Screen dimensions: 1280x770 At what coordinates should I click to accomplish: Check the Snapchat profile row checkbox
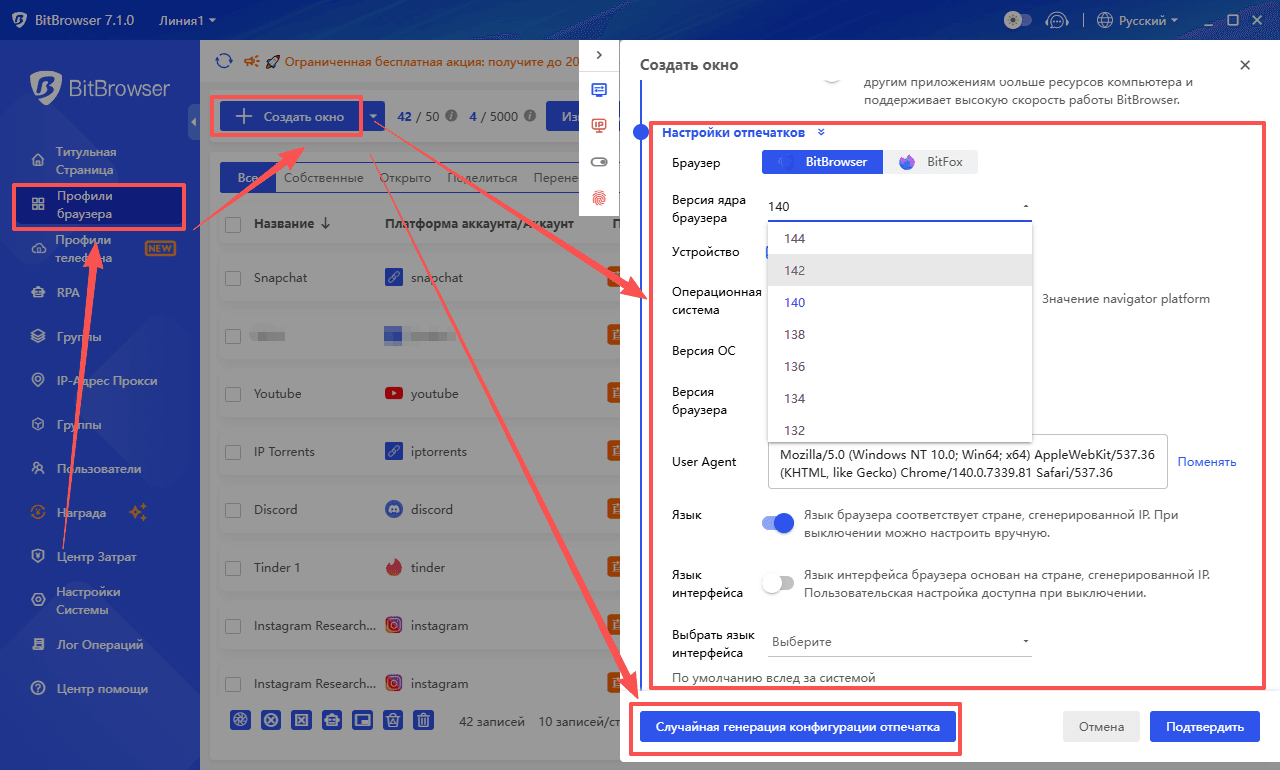coord(233,278)
